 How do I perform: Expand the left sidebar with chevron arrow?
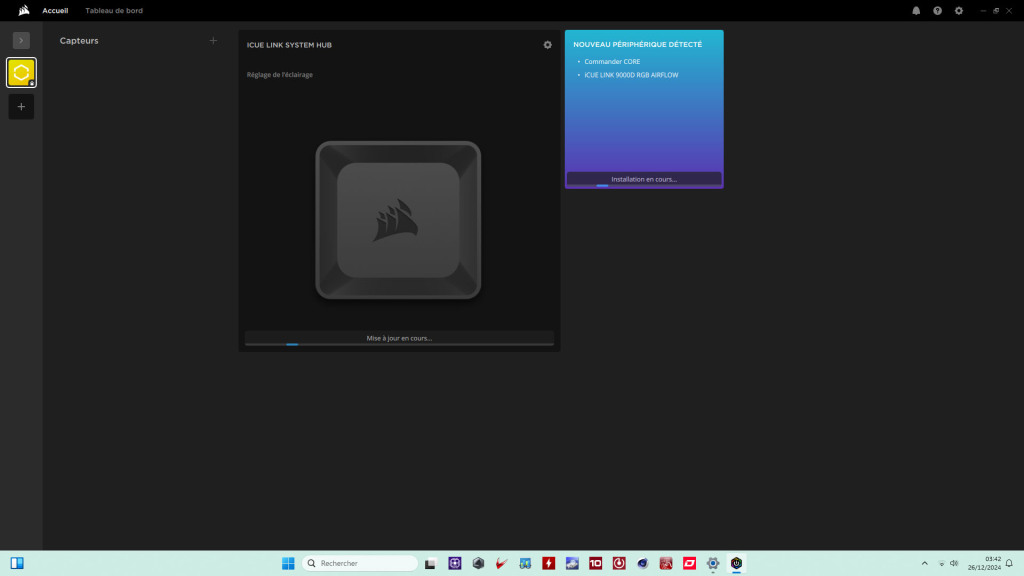pyautogui.click(x=21, y=40)
